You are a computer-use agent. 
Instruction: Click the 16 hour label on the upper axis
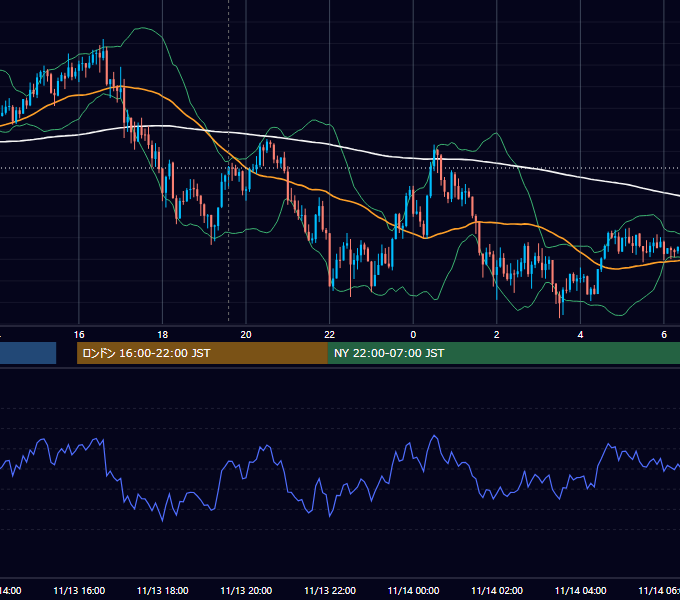tap(79, 335)
